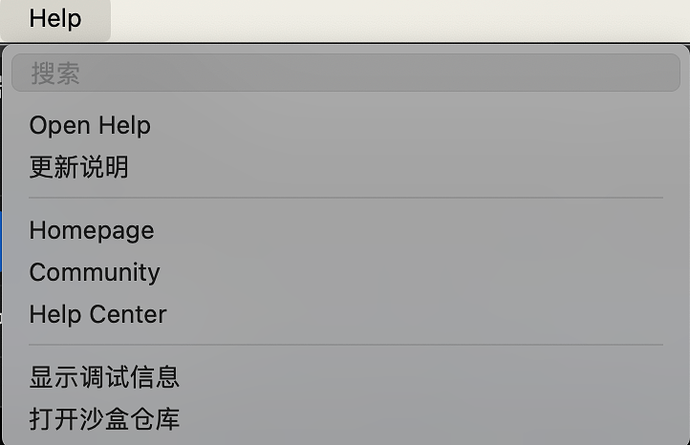Launch the Open Help documentation entry
This screenshot has height=445, width=690.
coord(90,126)
